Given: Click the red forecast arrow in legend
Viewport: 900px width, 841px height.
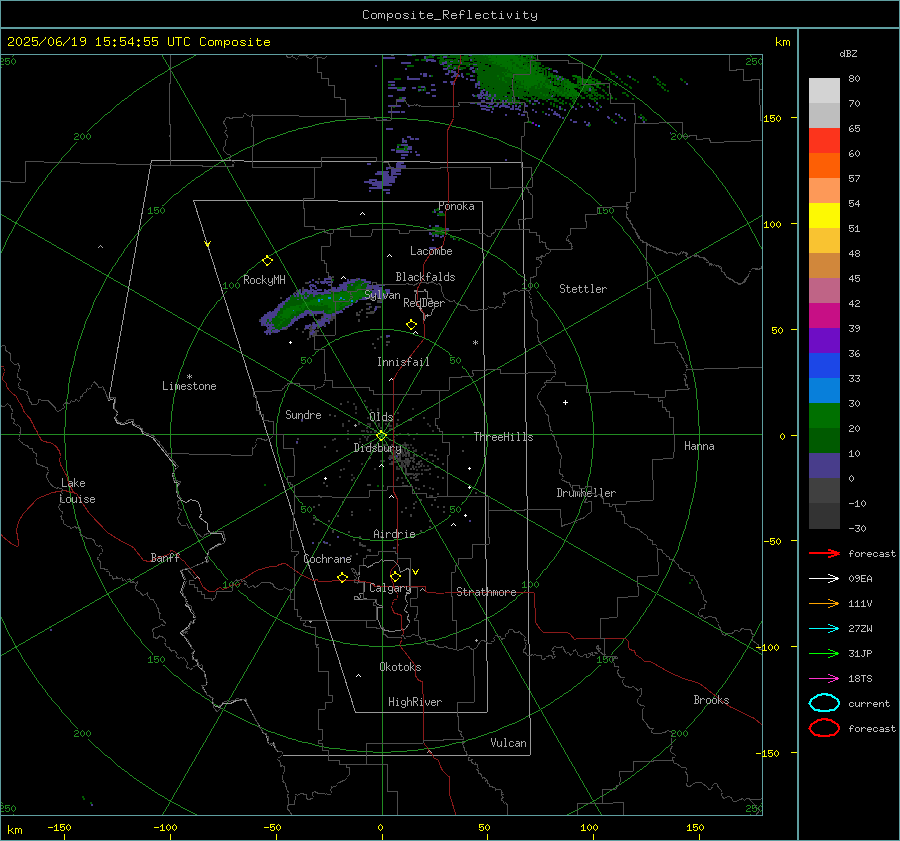Looking at the screenshot, I should tap(824, 553).
